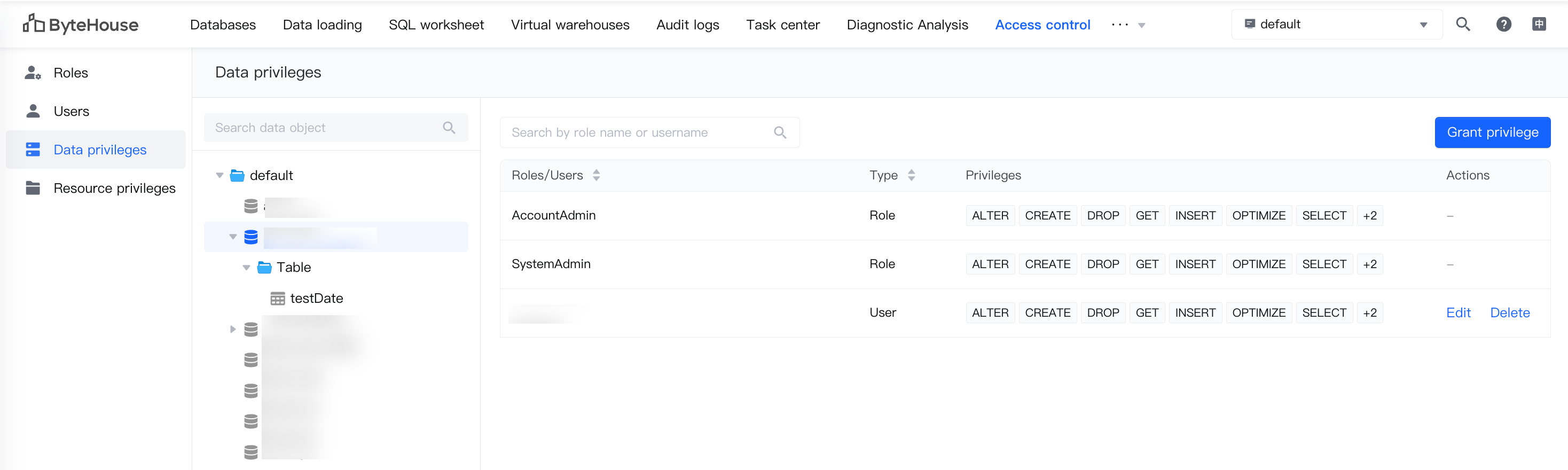The height and width of the screenshot is (470, 1568).
Task: Focus the role name or username search field
Action: [x=639, y=132]
